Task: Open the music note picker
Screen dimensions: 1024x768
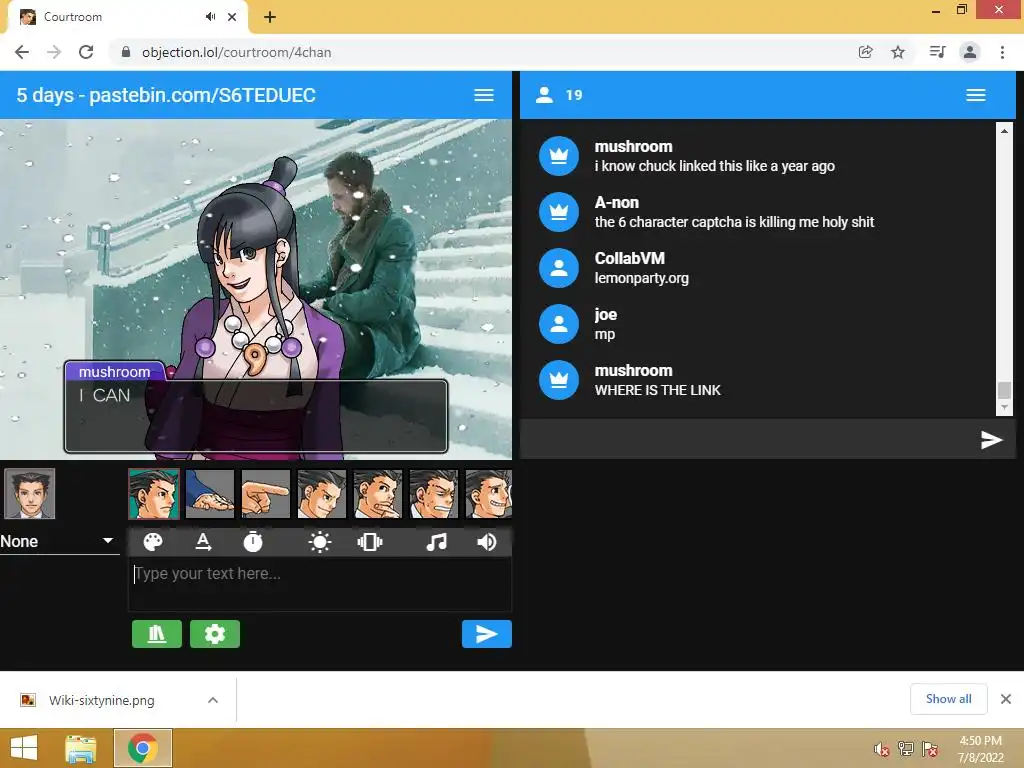Action: (436, 542)
